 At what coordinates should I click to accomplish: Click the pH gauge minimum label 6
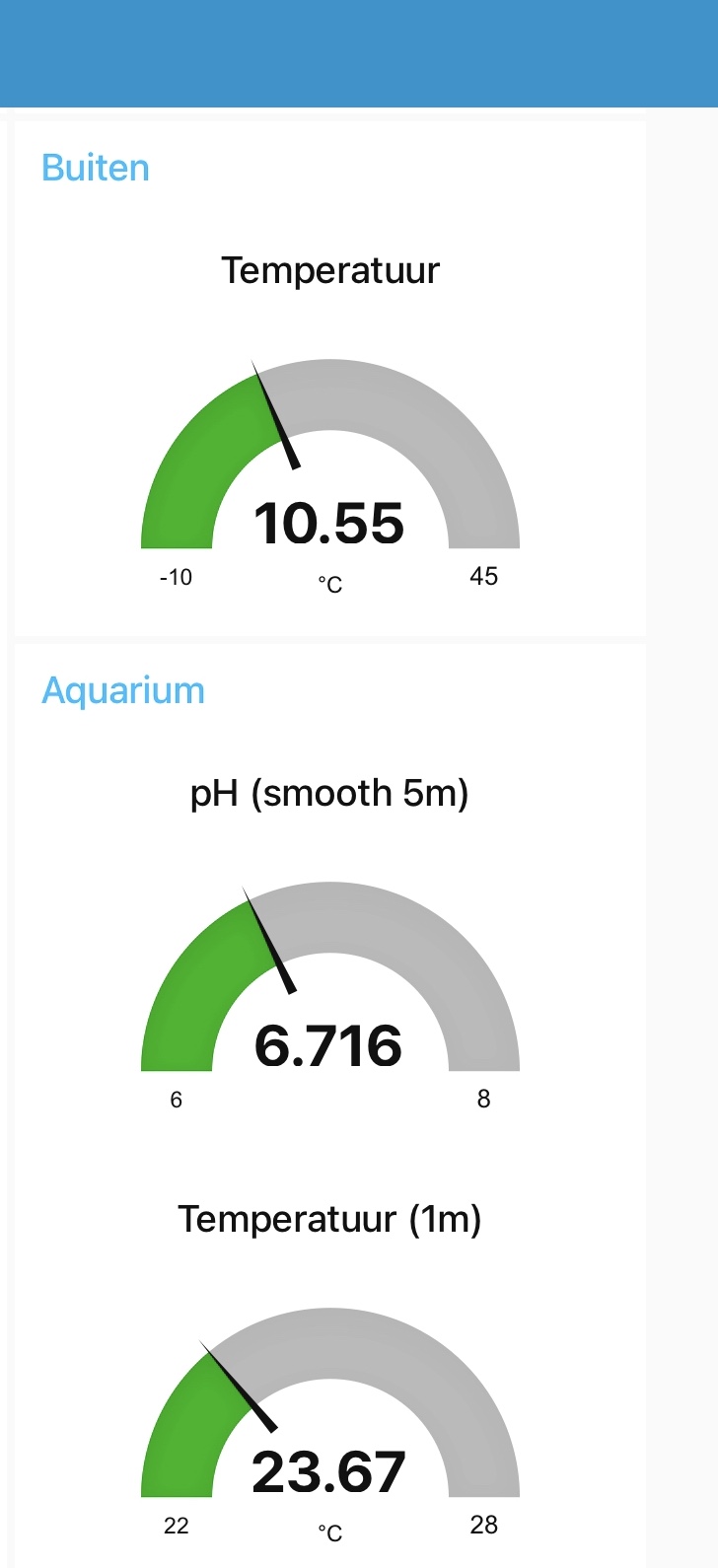177,1100
